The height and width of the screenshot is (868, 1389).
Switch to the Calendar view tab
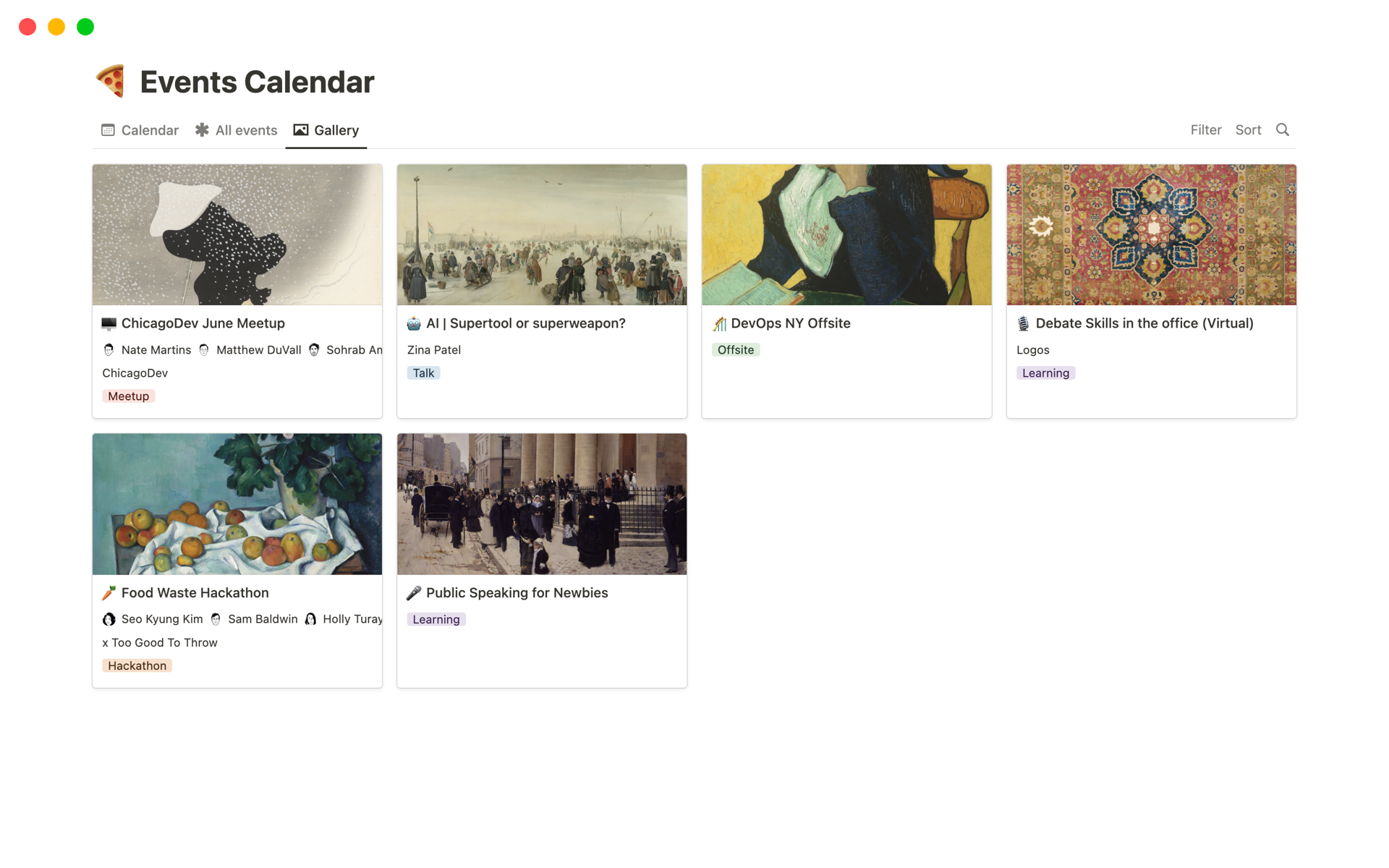tap(140, 130)
